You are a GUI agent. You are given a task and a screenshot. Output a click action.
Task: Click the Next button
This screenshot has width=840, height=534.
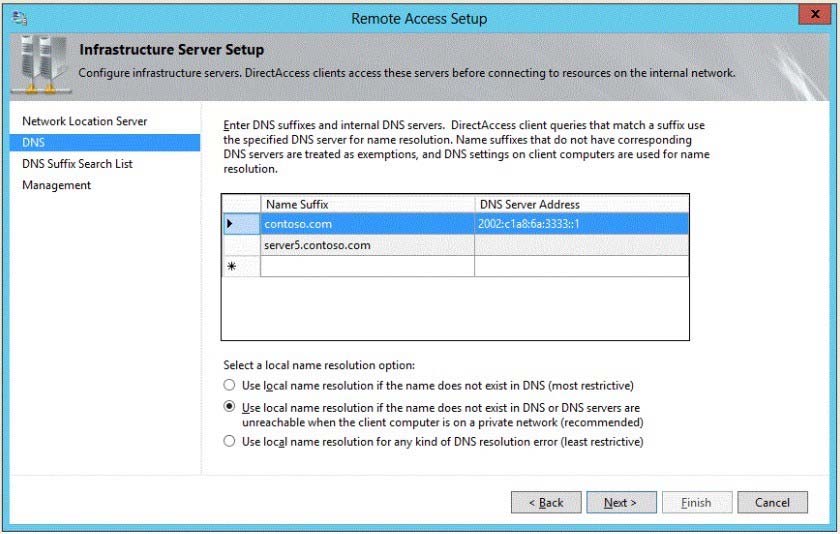[621, 502]
